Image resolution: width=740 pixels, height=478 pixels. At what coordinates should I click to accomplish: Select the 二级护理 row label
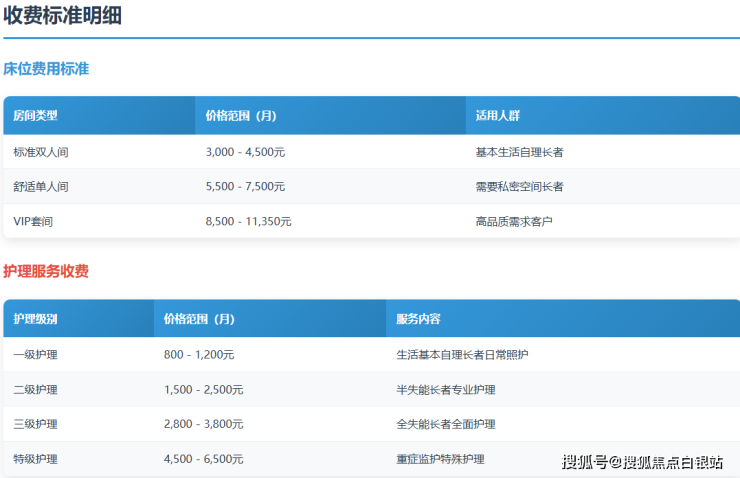click(x=35, y=390)
